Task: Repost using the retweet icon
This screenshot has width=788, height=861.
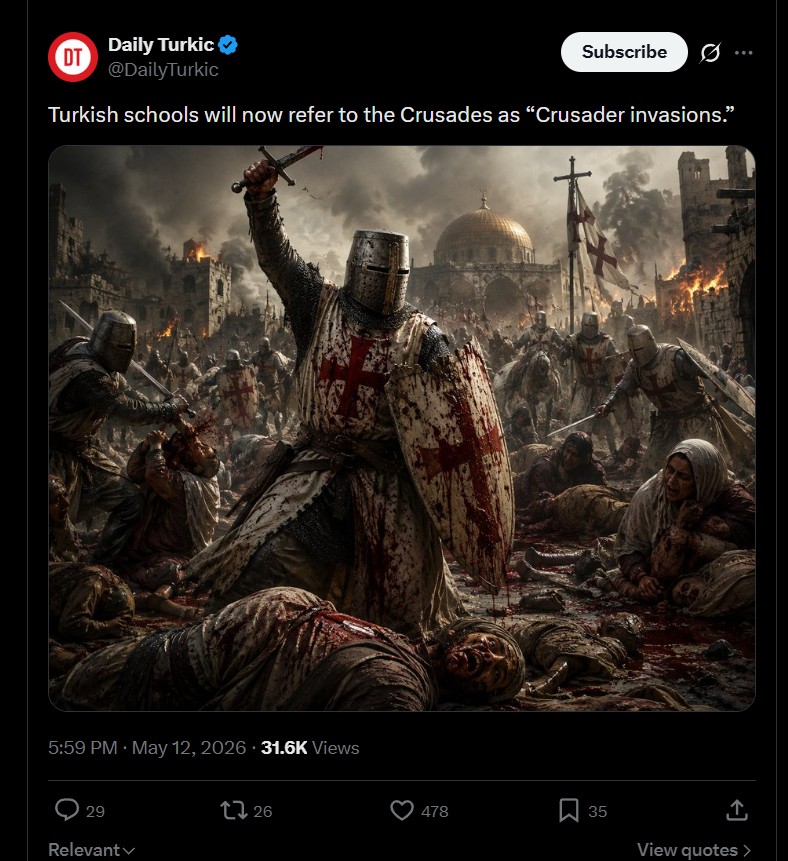Action: [x=234, y=810]
